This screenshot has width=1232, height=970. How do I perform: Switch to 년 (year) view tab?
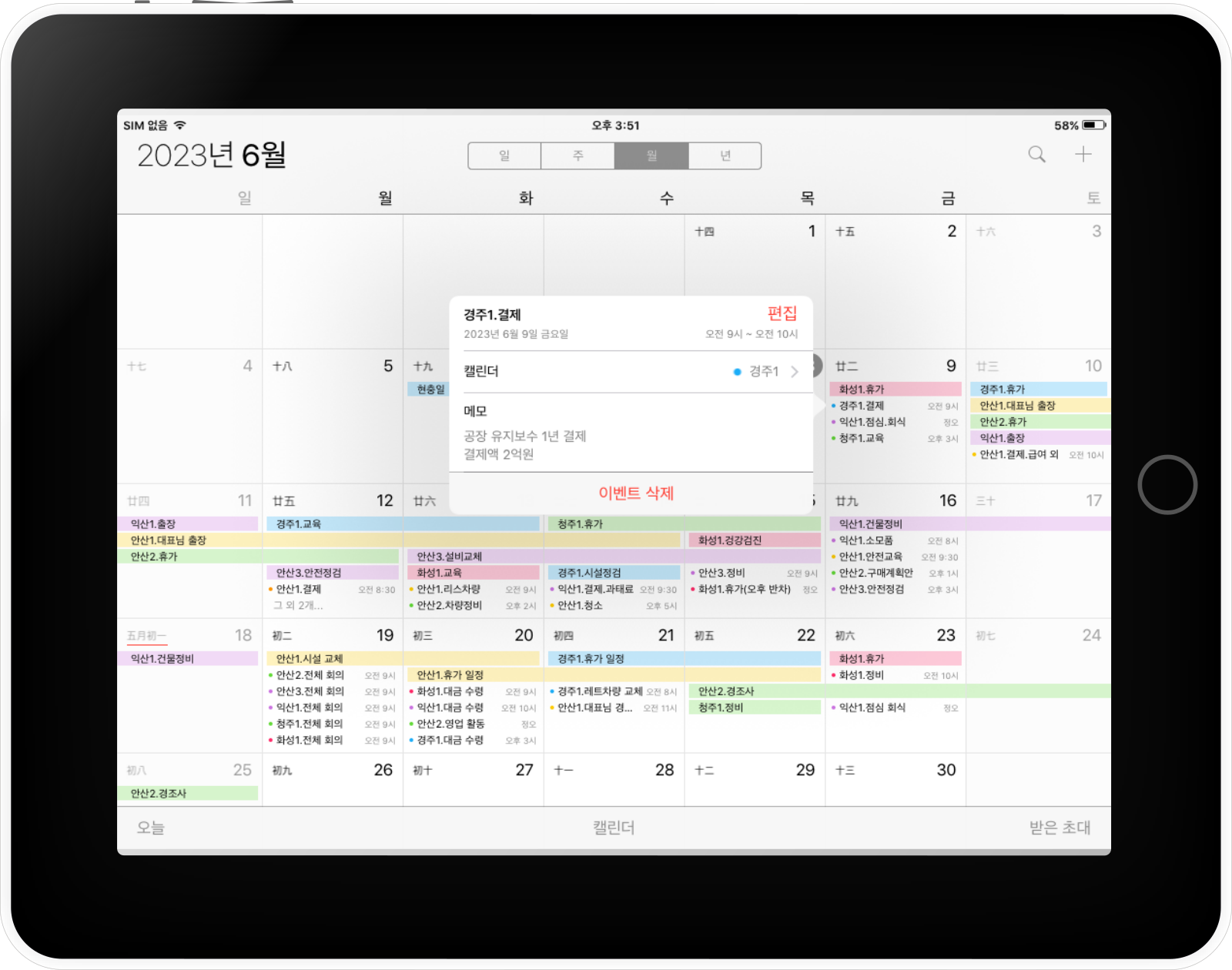[x=725, y=156]
